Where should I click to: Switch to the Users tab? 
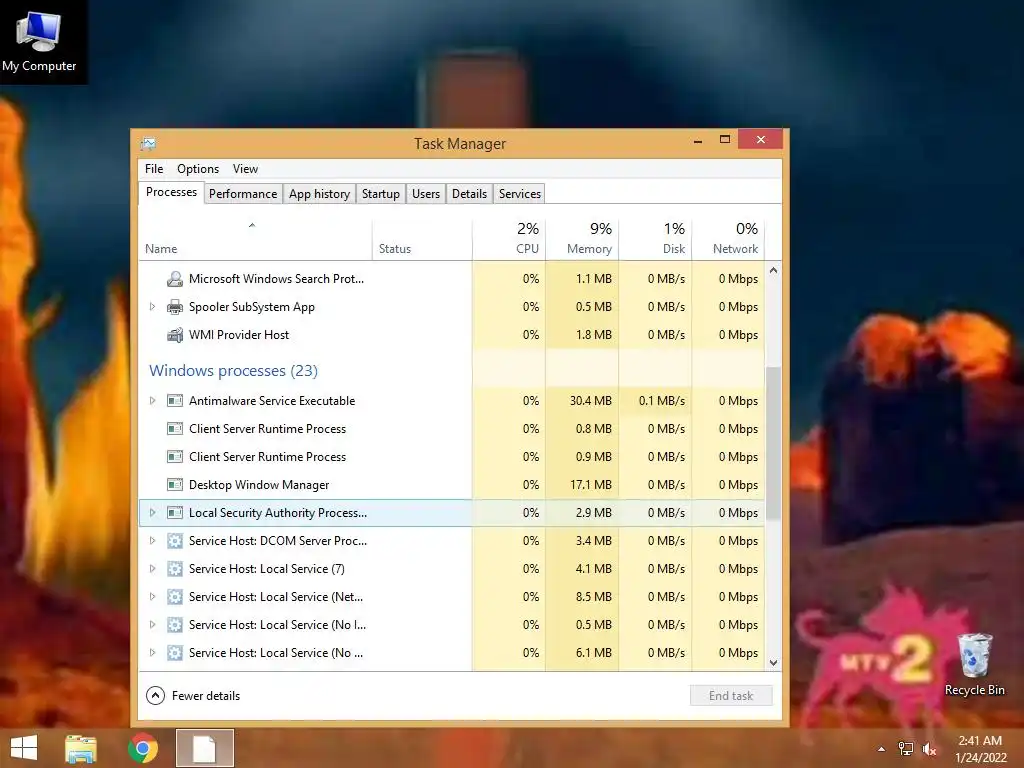426,194
